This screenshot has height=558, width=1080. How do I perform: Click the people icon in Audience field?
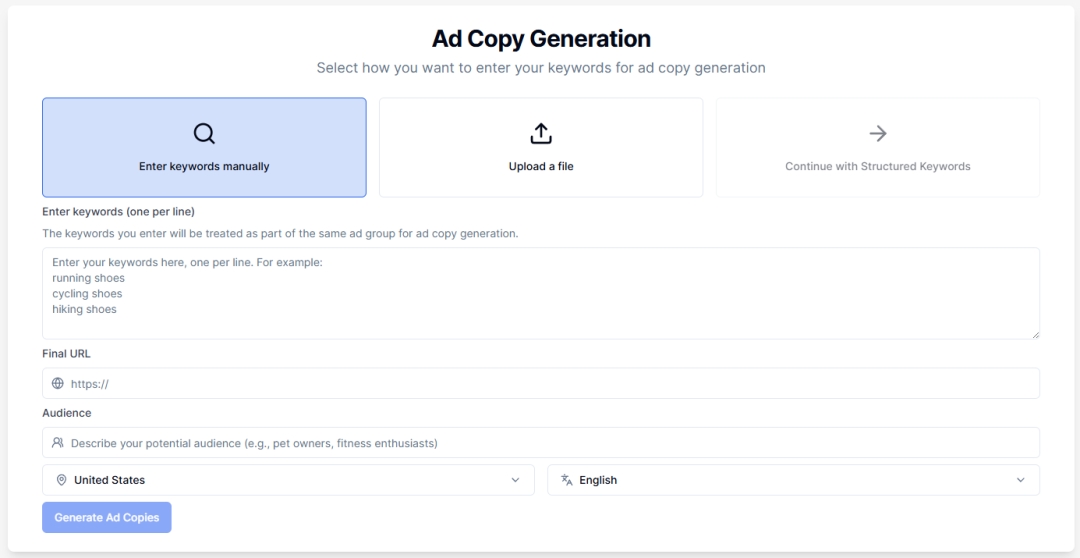coord(58,443)
